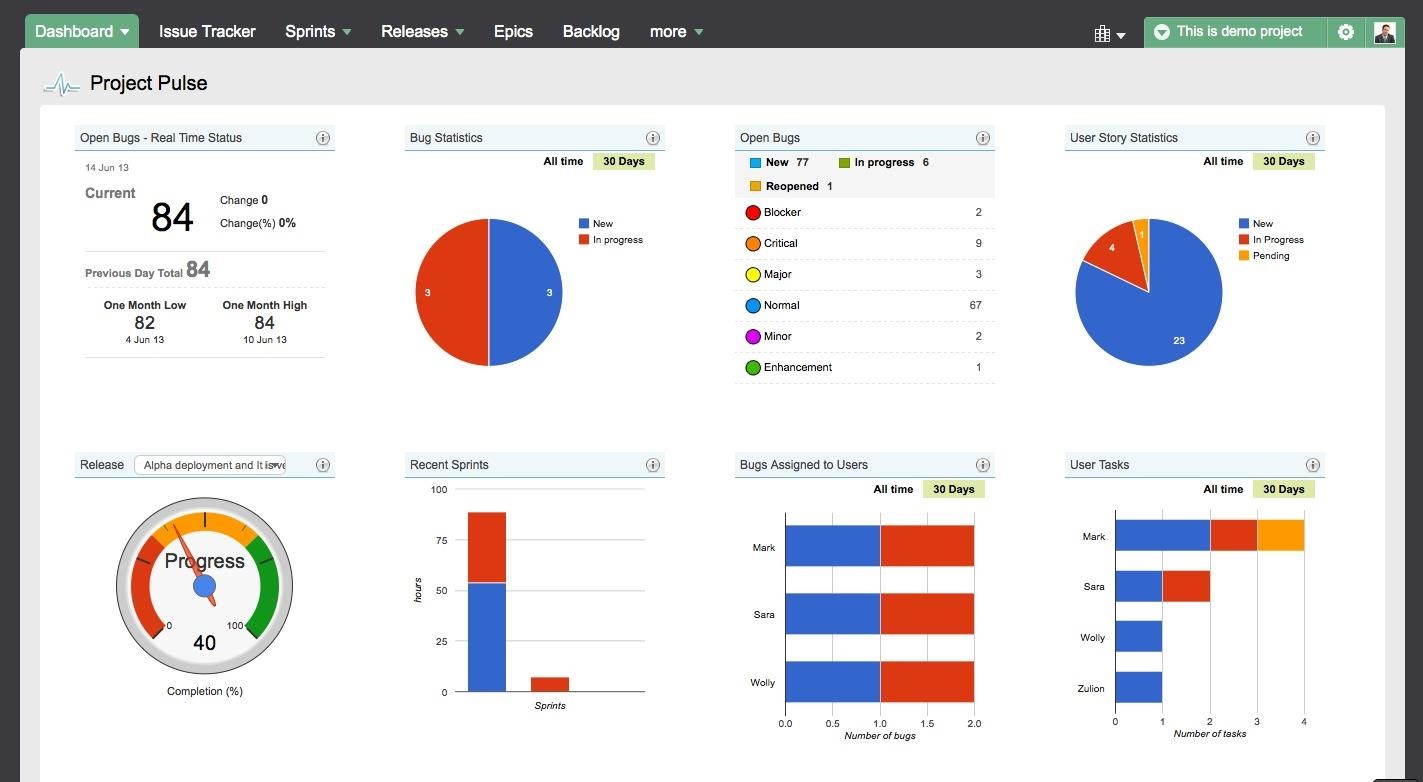Open the Release selection dropdown
The width and height of the screenshot is (1423, 782).
point(210,465)
